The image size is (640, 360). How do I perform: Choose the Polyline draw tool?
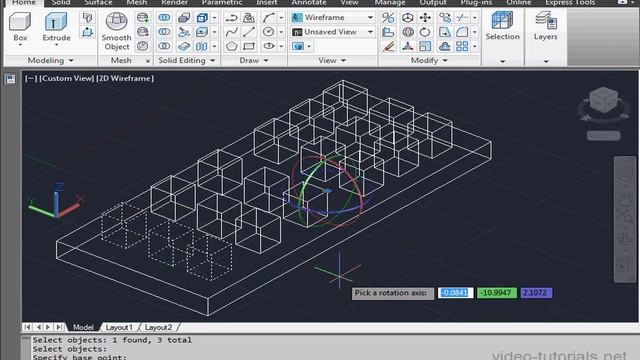click(231, 18)
